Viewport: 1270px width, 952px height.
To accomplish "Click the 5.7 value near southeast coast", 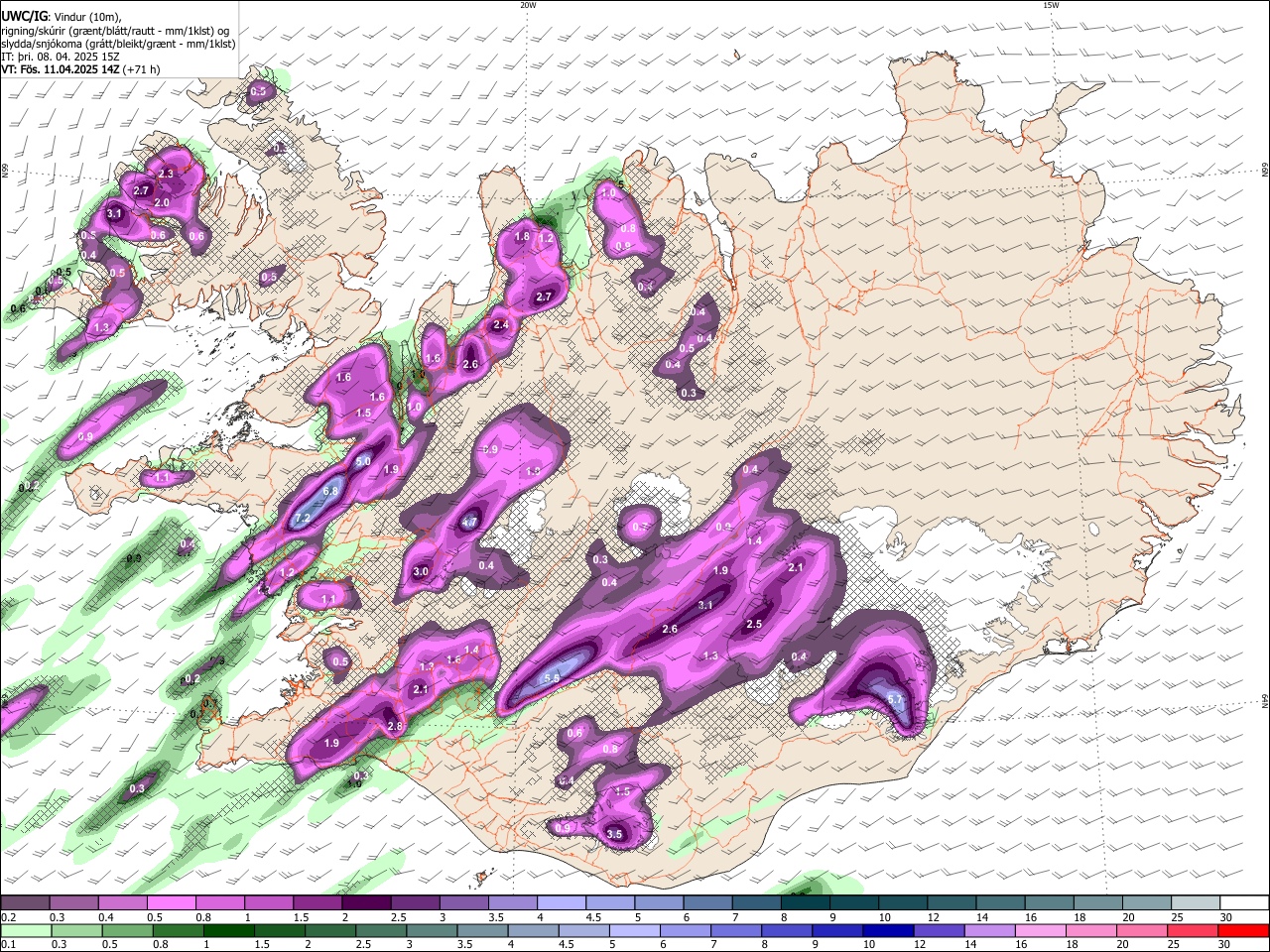I will tap(895, 699).
